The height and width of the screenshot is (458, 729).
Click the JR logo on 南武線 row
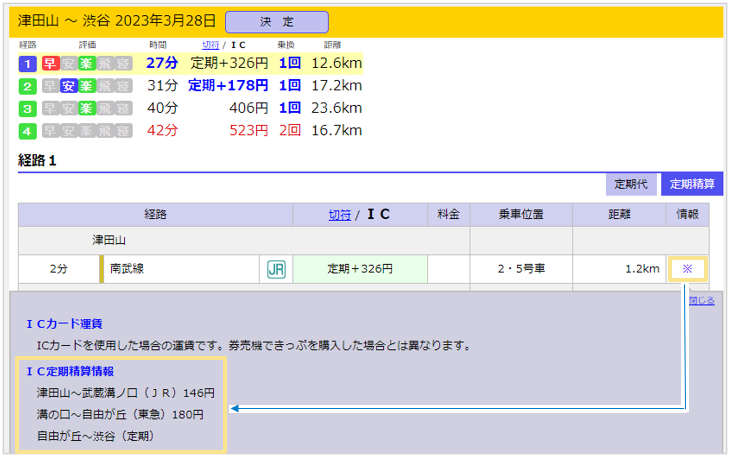point(275,269)
